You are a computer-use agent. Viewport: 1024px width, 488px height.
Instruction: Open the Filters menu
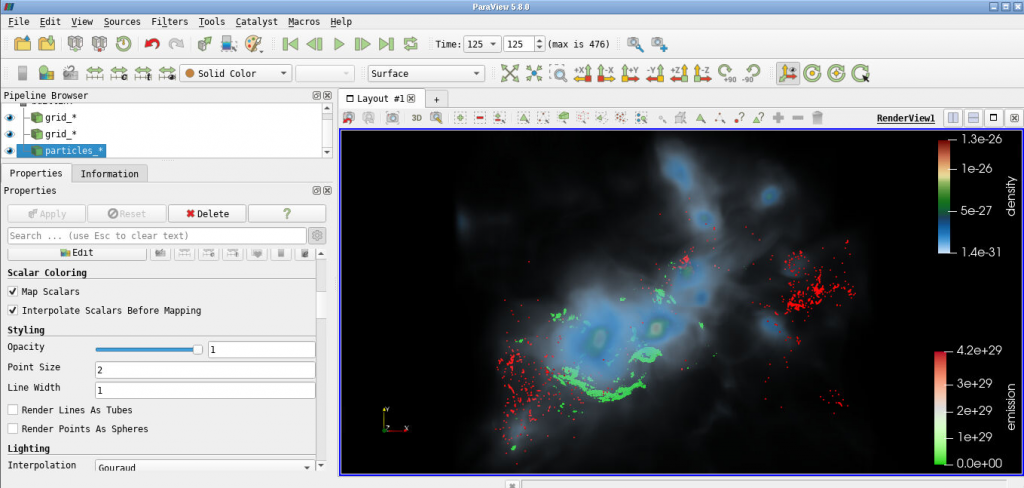(169, 21)
